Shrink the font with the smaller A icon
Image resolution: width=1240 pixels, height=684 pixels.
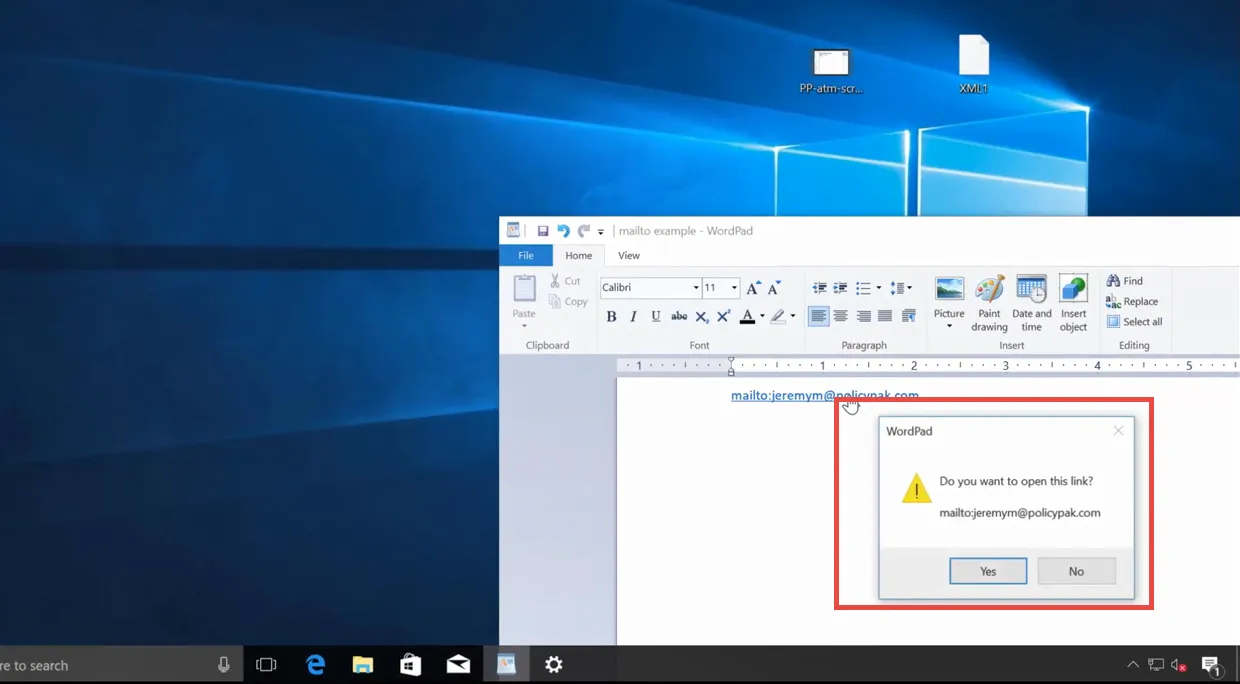click(x=774, y=288)
